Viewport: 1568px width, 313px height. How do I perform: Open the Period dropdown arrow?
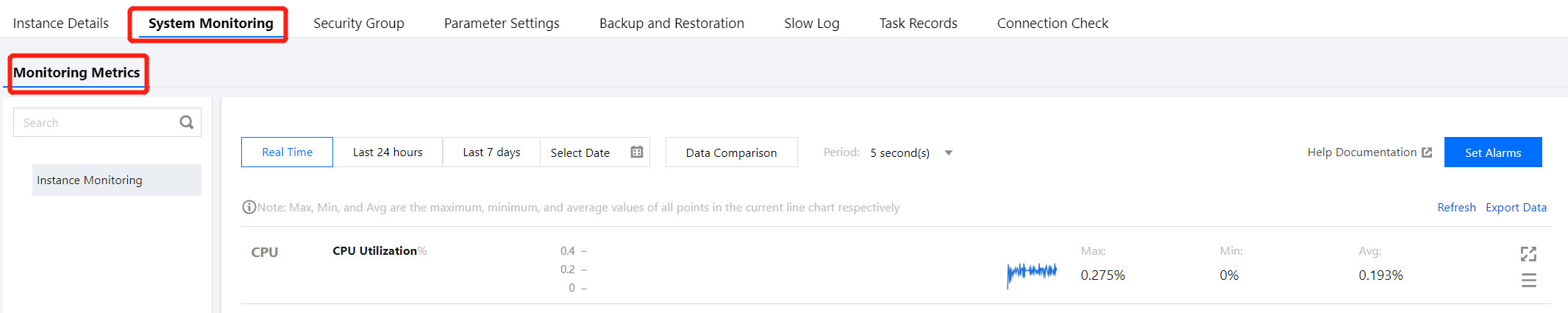(x=949, y=152)
